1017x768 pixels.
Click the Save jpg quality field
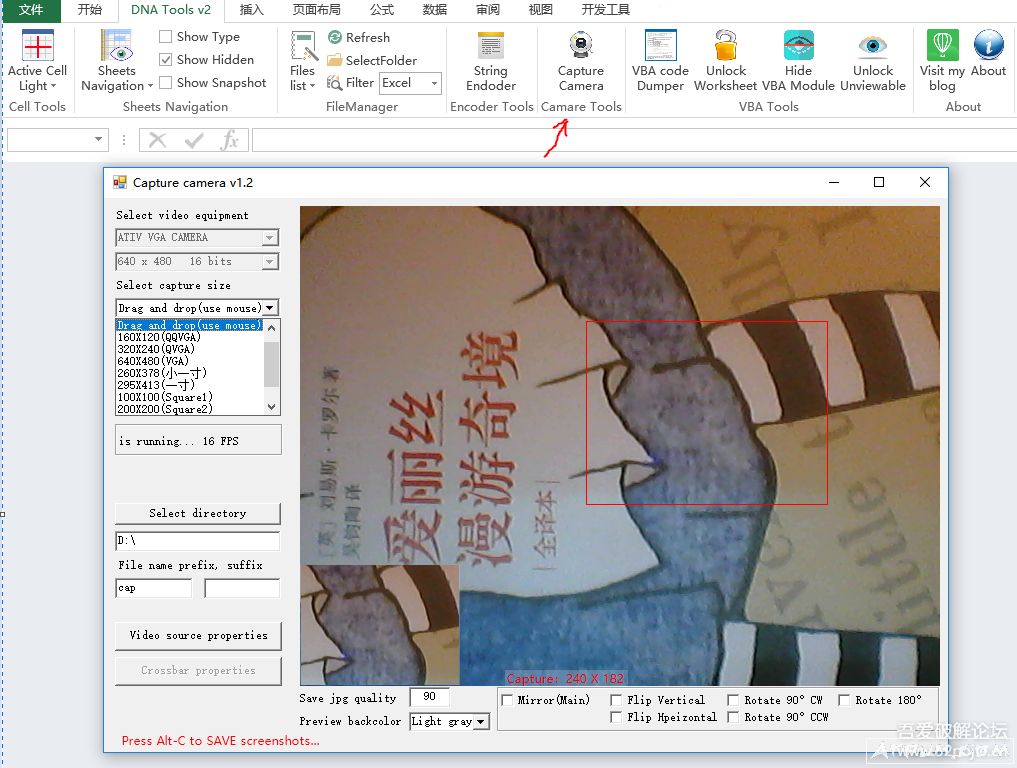pyautogui.click(x=429, y=697)
